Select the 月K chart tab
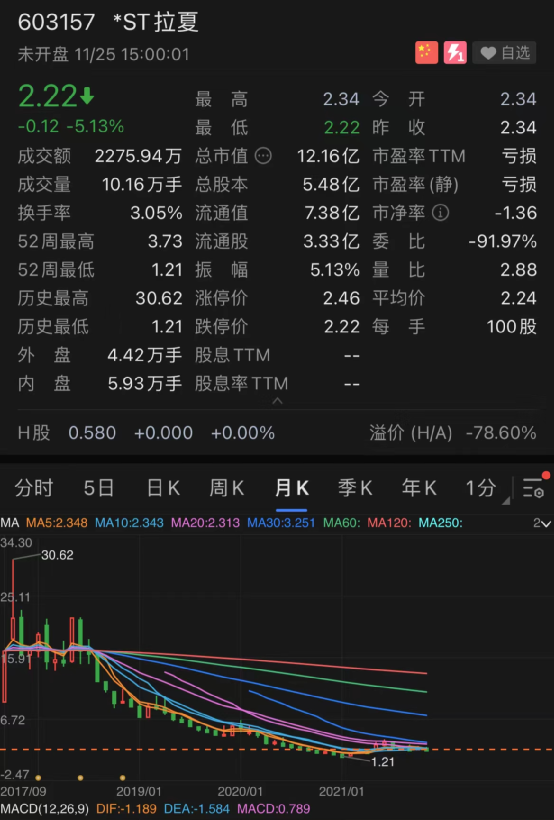 [x=291, y=488]
